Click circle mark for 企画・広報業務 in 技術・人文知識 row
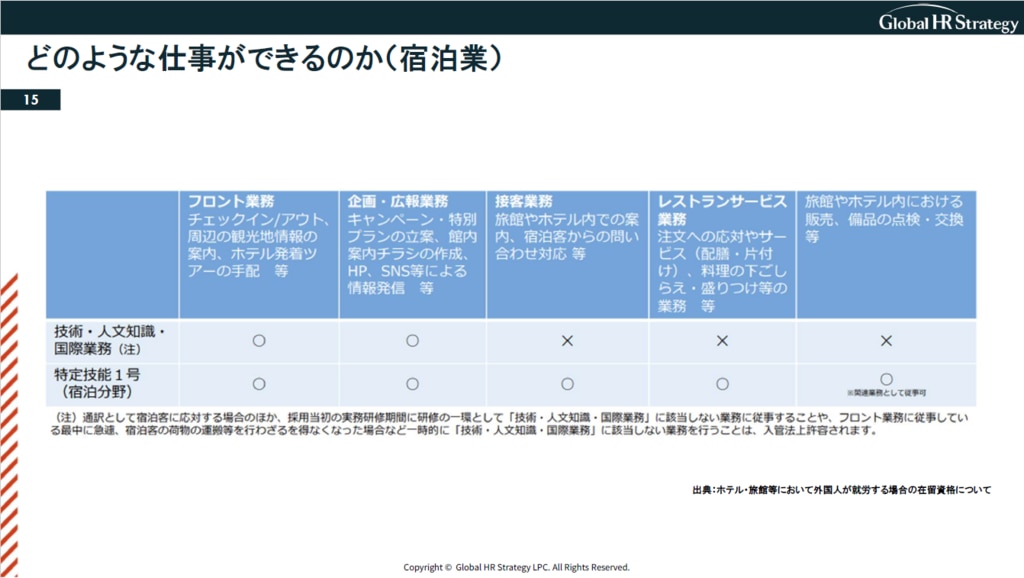The width and height of the screenshot is (1024, 578). pyautogui.click(x=412, y=341)
